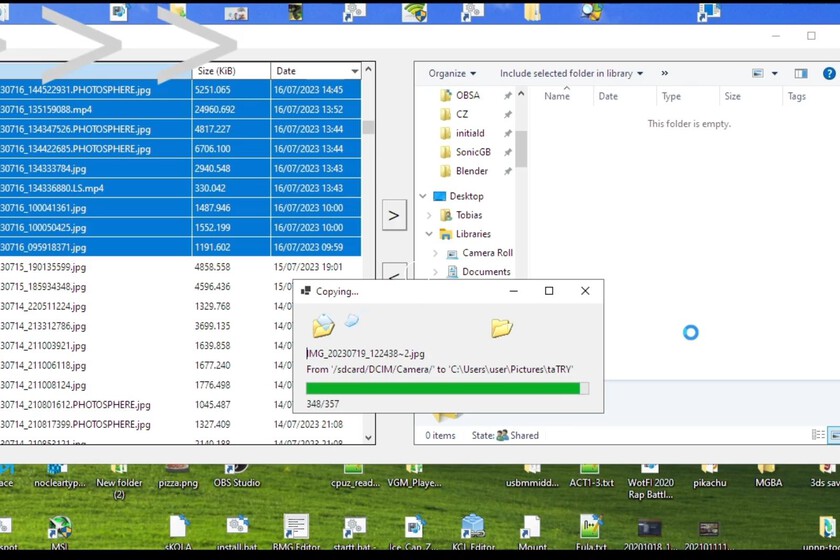Image resolution: width=840 pixels, height=560 pixels.
Task: Expand the Camera Roll library
Action: (x=436, y=253)
